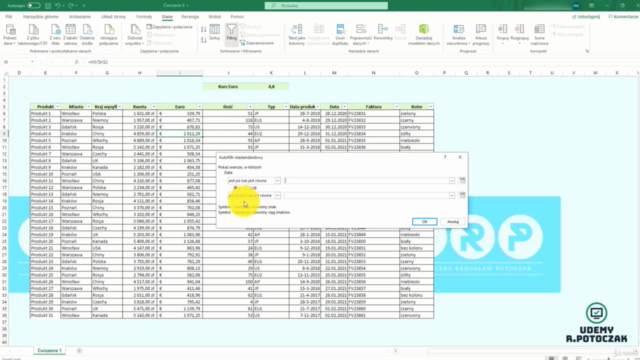Click the Wyszukaj search box
640x360 pixels.
click(326, 6)
